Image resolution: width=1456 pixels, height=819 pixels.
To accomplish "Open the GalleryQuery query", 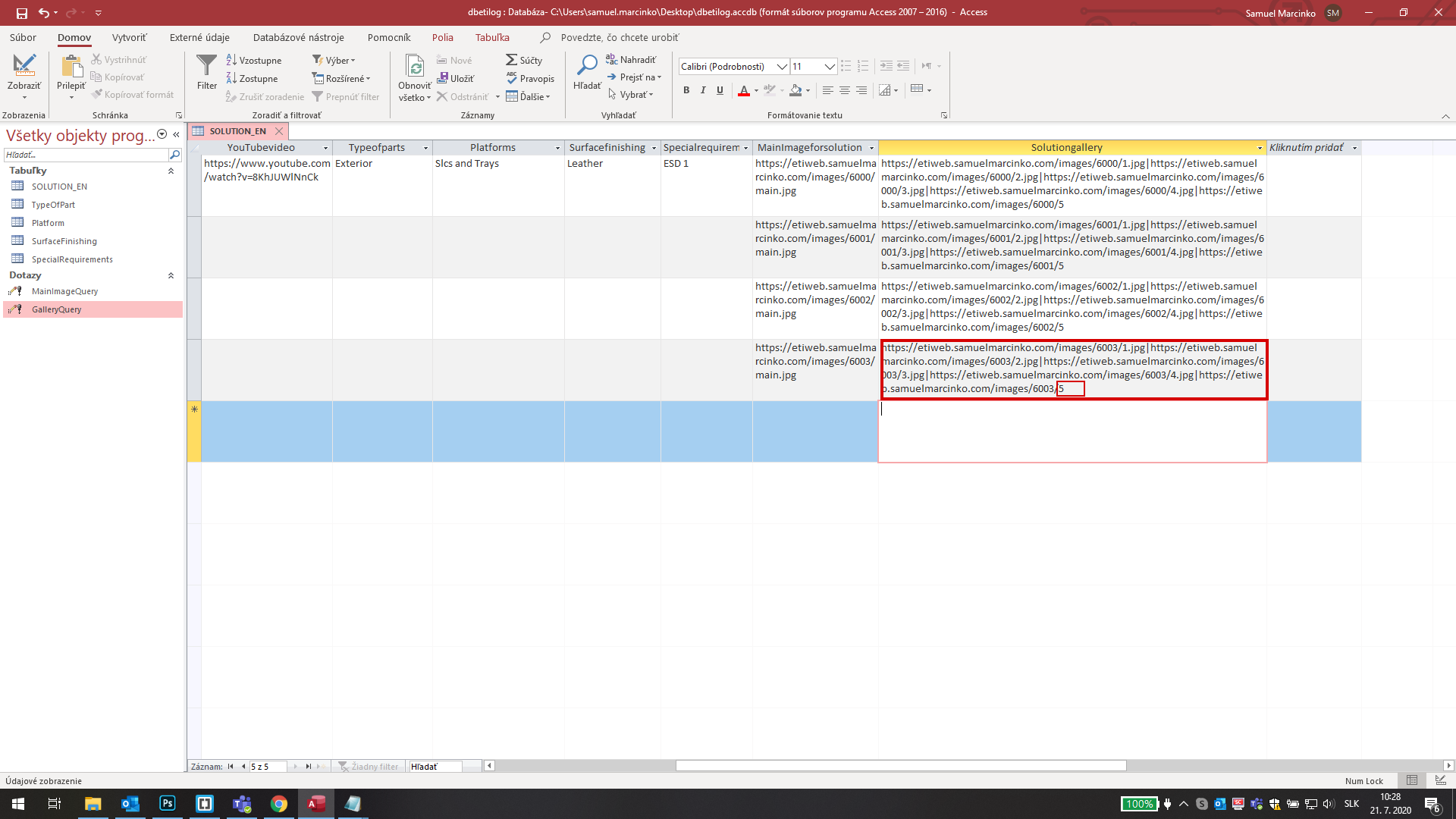I will click(56, 309).
